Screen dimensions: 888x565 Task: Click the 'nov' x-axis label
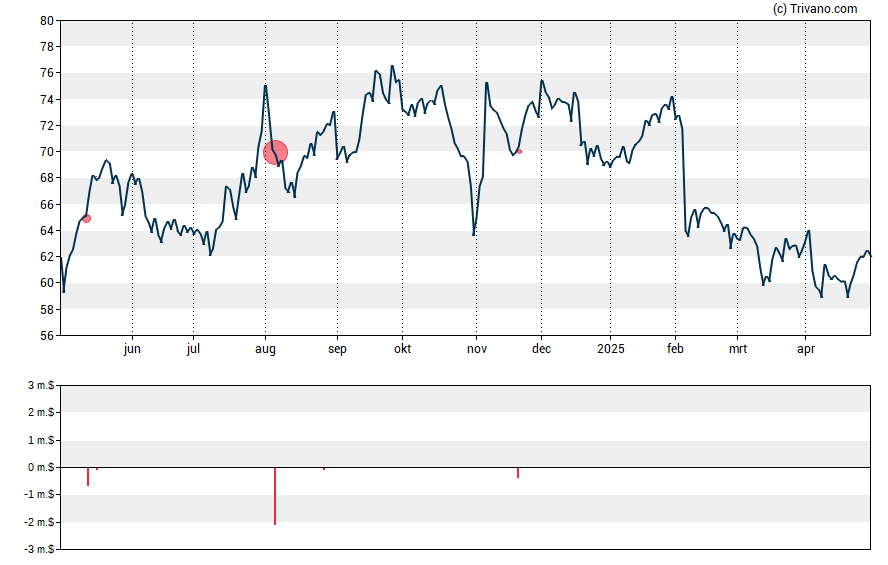click(x=477, y=349)
